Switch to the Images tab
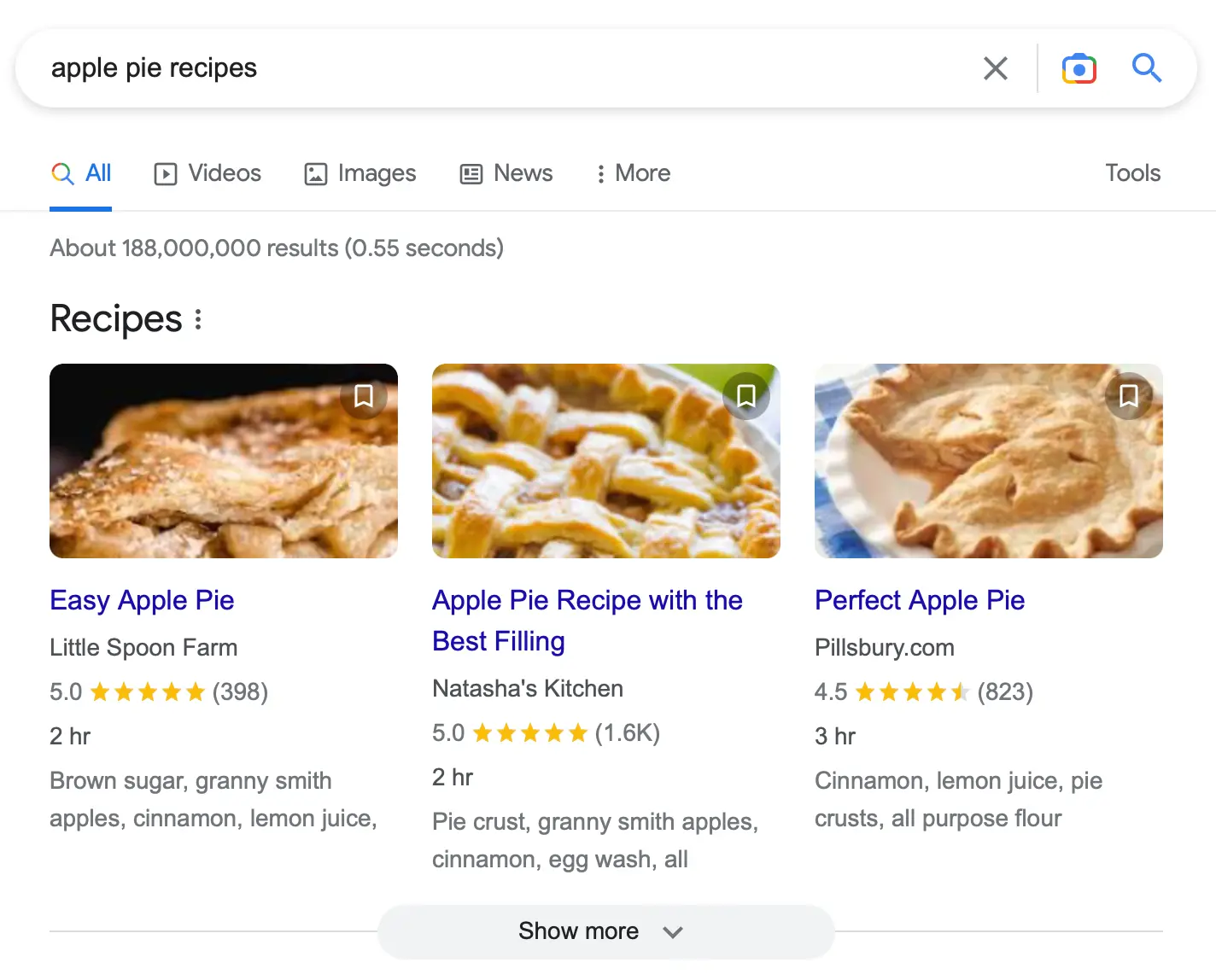This screenshot has height=980, width=1216. point(360,173)
